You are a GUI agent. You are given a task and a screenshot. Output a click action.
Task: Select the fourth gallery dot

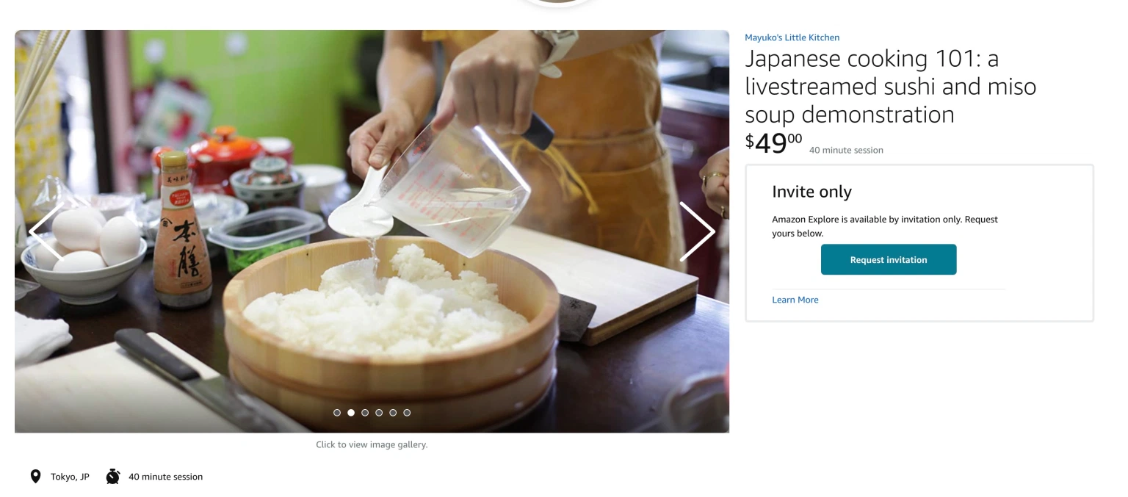379,413
